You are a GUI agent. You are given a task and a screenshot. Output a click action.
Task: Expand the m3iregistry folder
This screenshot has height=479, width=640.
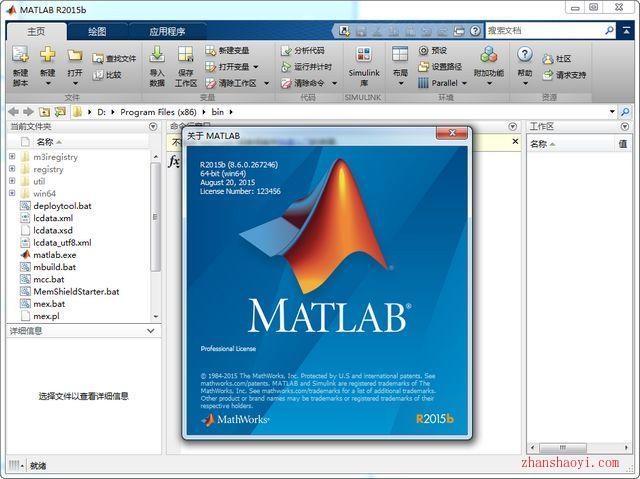(12, 156)
